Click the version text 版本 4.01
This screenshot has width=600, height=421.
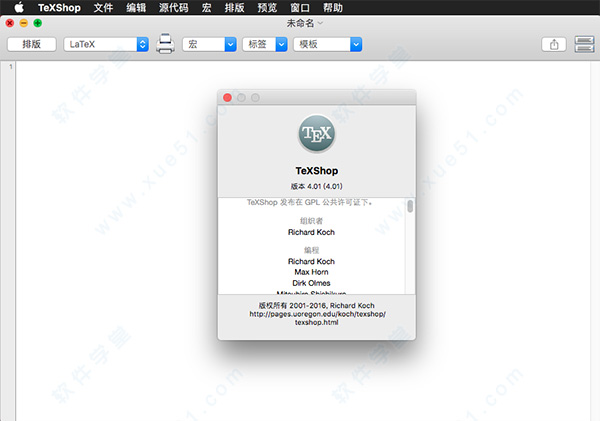click(316, 186)
